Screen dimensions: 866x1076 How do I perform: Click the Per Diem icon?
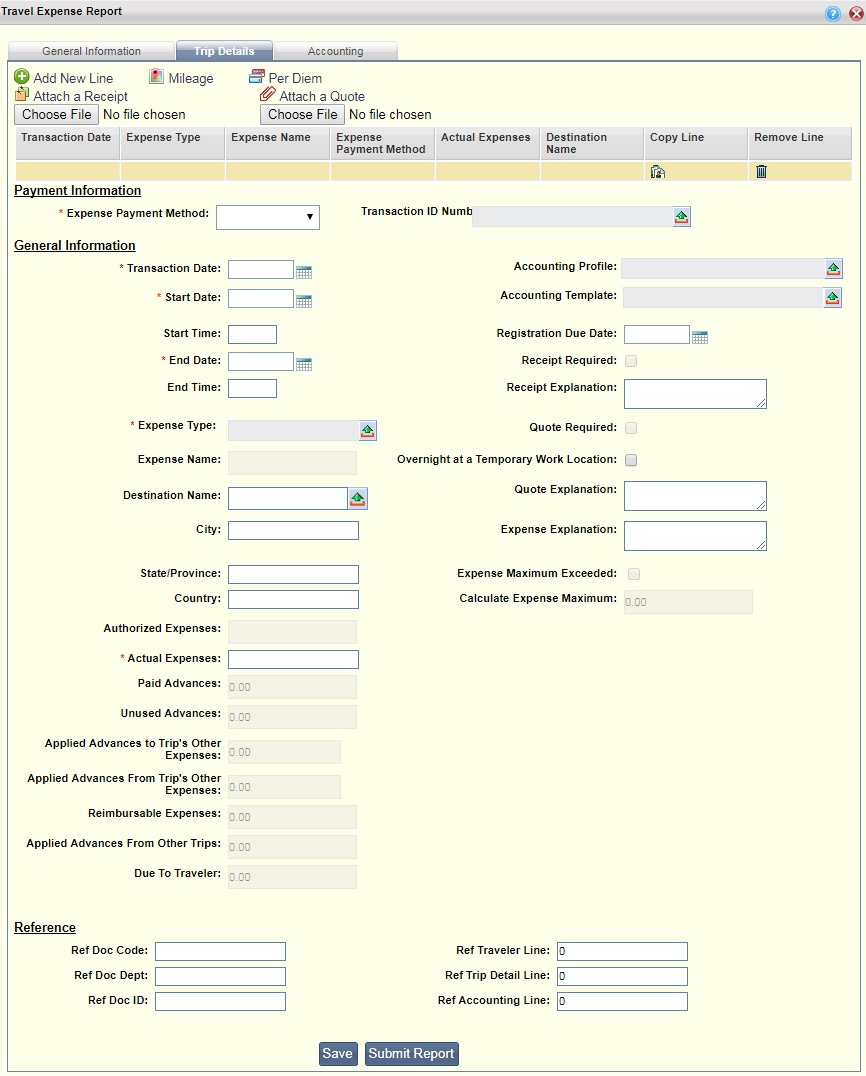coord(257,76)
